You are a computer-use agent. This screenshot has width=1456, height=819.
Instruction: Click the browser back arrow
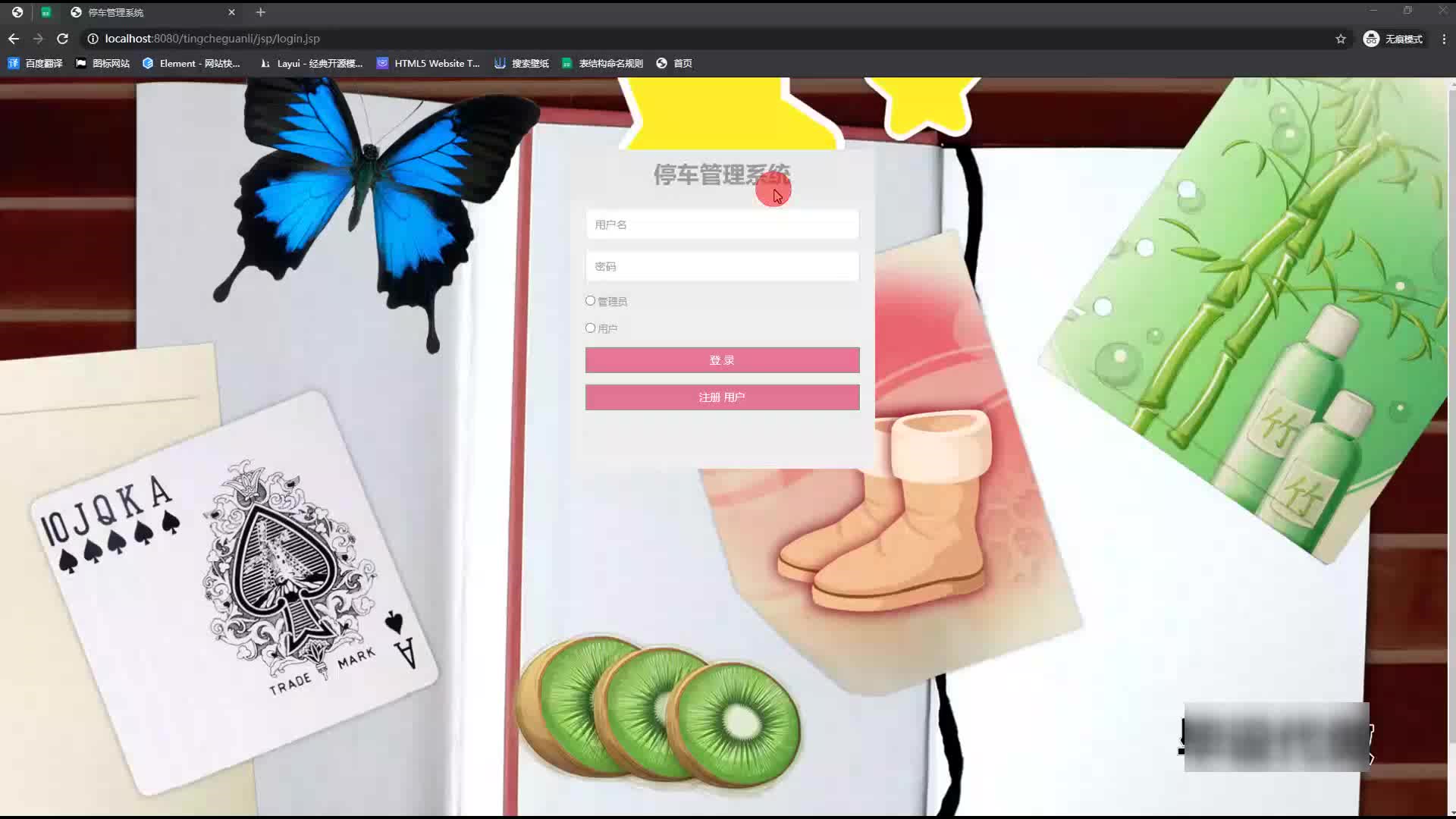tap(14, 39)
